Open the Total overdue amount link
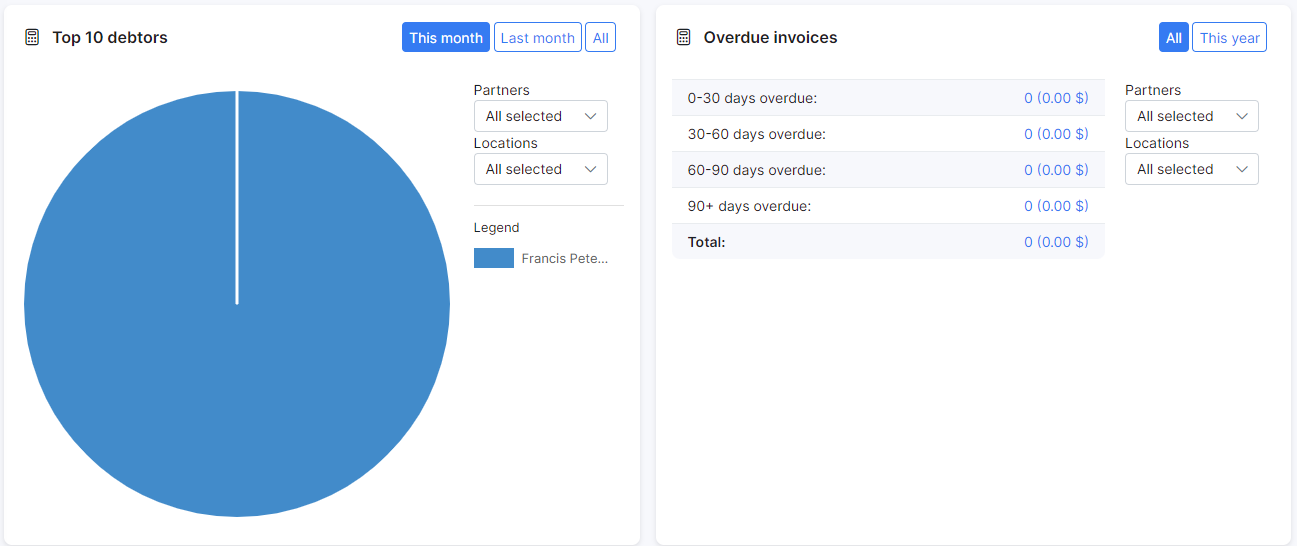This screenshot has height=546, width=1297. (1056, 242)
